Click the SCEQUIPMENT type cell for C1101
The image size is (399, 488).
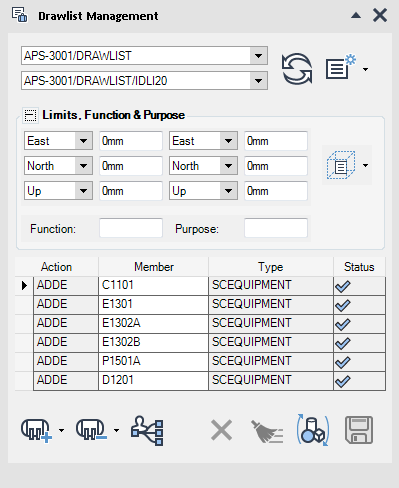tap(271, 285)
